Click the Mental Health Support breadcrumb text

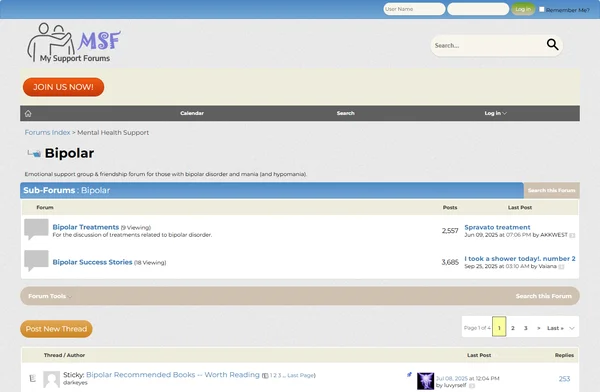click(113, 132)
